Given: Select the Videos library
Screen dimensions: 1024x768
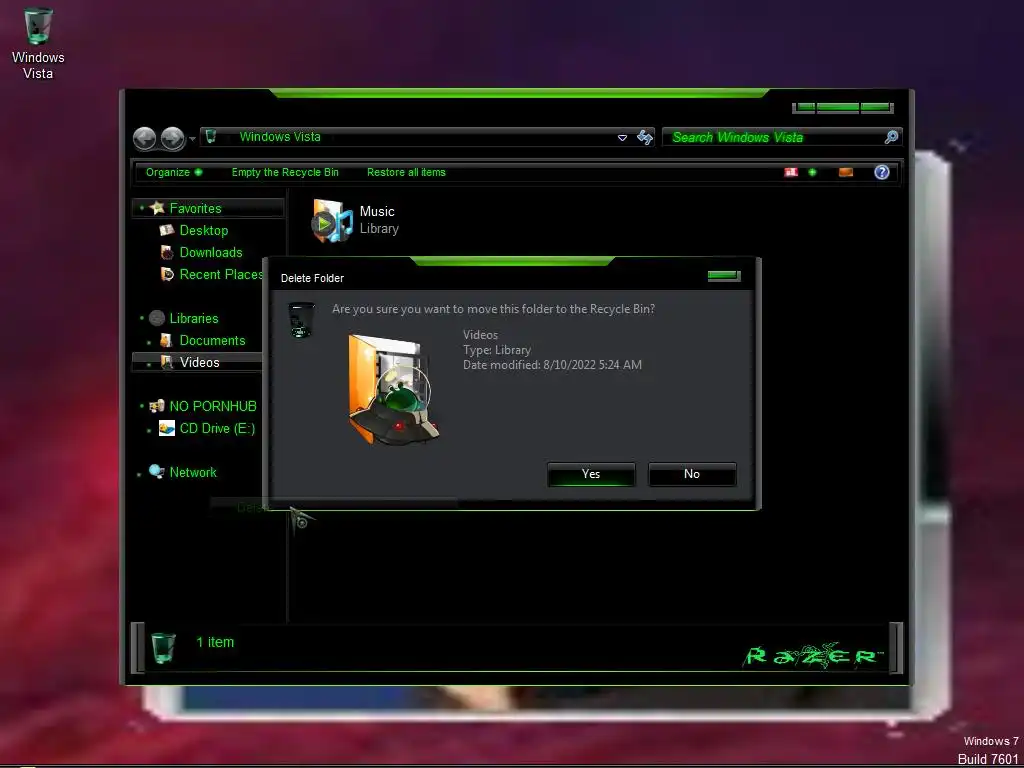Looking at the screenshot, I should [x=199, y=362].
